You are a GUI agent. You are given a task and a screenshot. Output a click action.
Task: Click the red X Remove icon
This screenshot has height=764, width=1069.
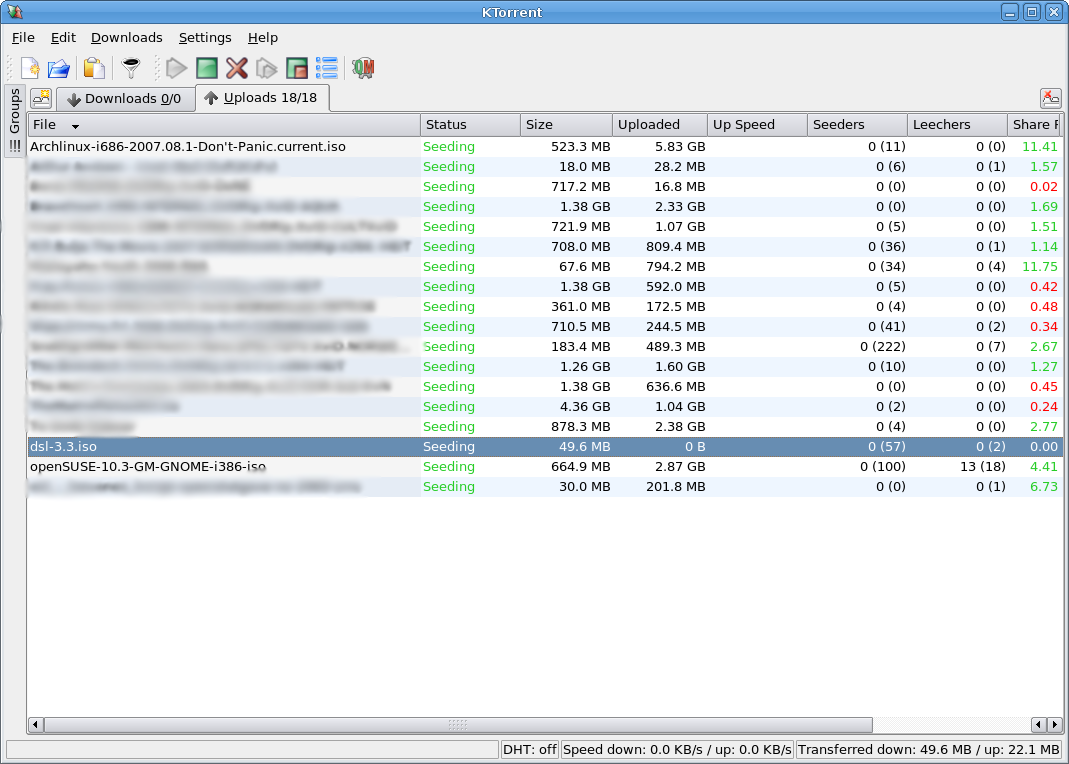237,68
